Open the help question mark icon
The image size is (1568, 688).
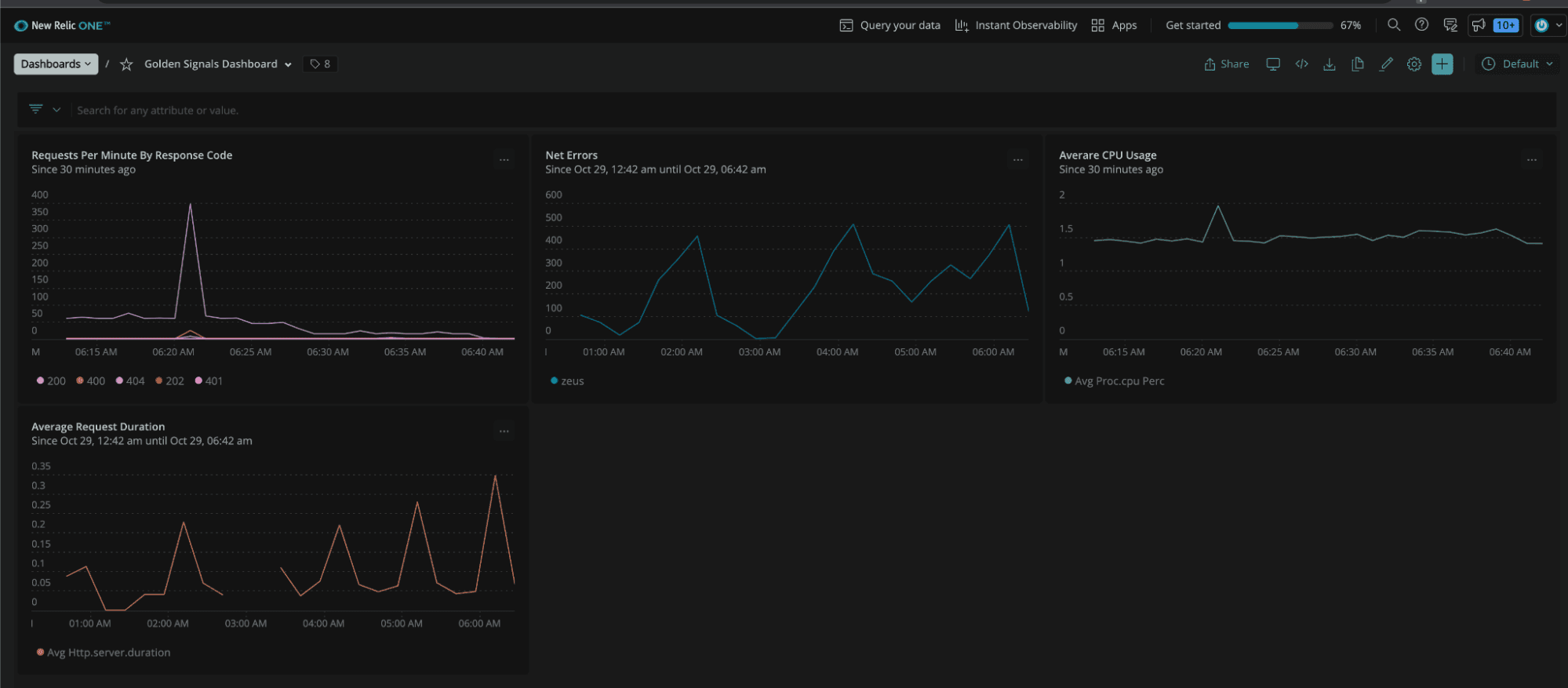[x=1421, y=25]
